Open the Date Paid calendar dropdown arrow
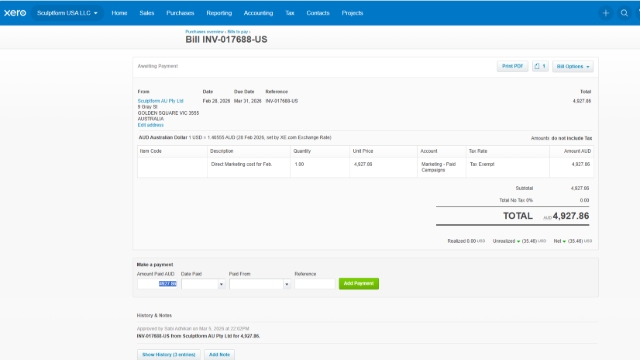The image size is (640, 360). pos(221,284)
